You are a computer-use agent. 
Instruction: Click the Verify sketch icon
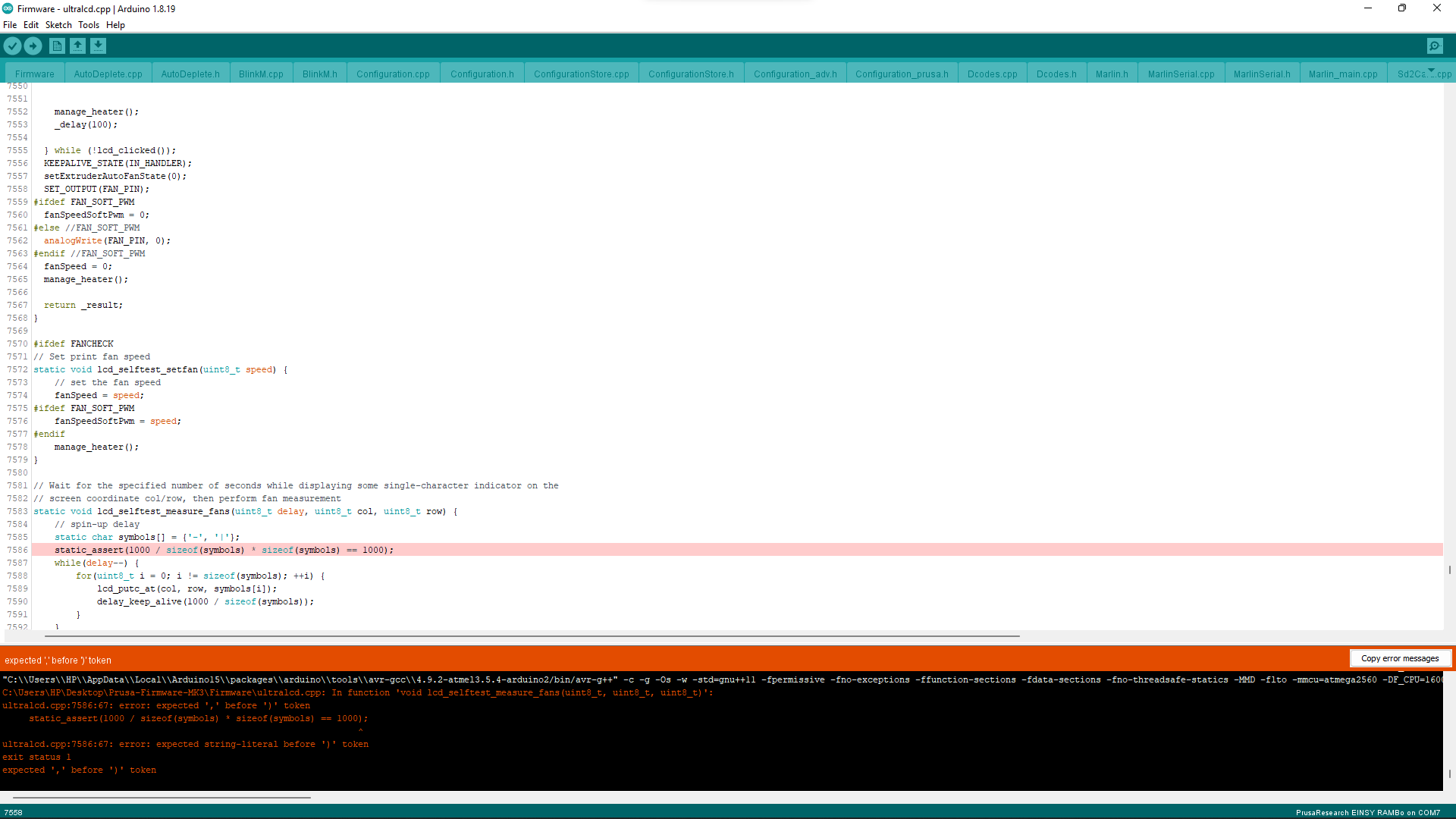click(x=12, y=45)
